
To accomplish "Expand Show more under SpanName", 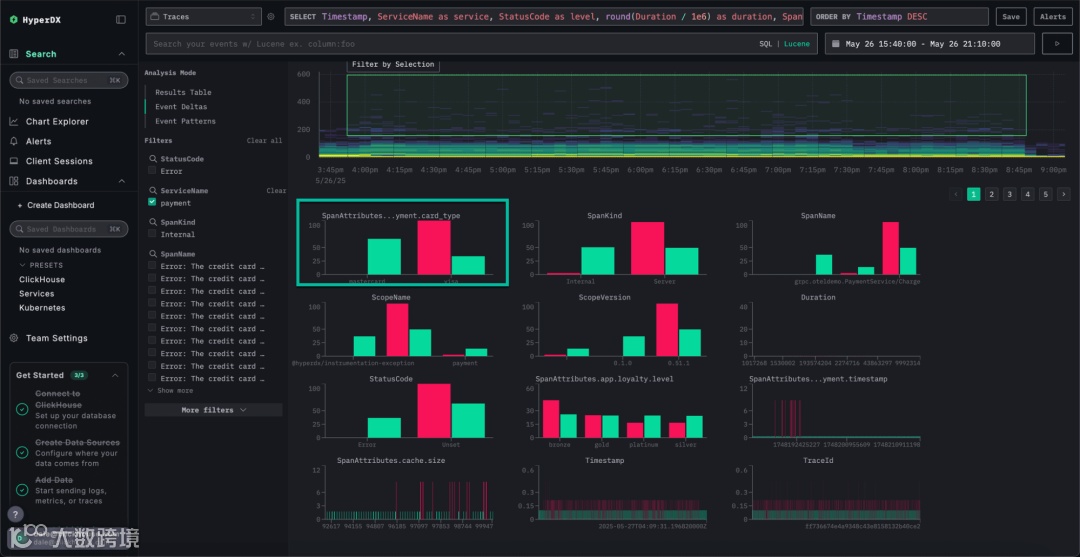I will 170,390.
